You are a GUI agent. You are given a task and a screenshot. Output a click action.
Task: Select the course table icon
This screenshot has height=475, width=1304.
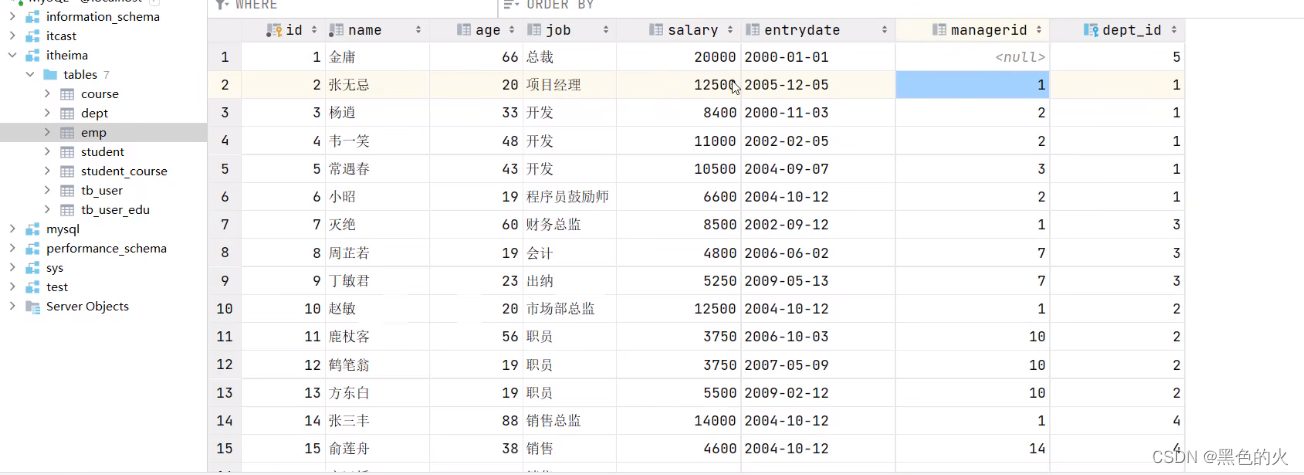pos(67,94)
